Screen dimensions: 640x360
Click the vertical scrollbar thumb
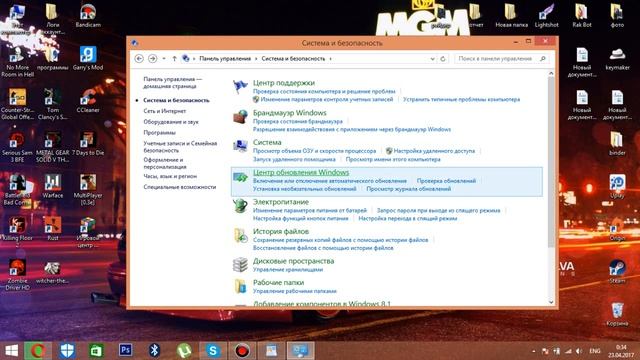pyautogui.click(x=551, y=162)
